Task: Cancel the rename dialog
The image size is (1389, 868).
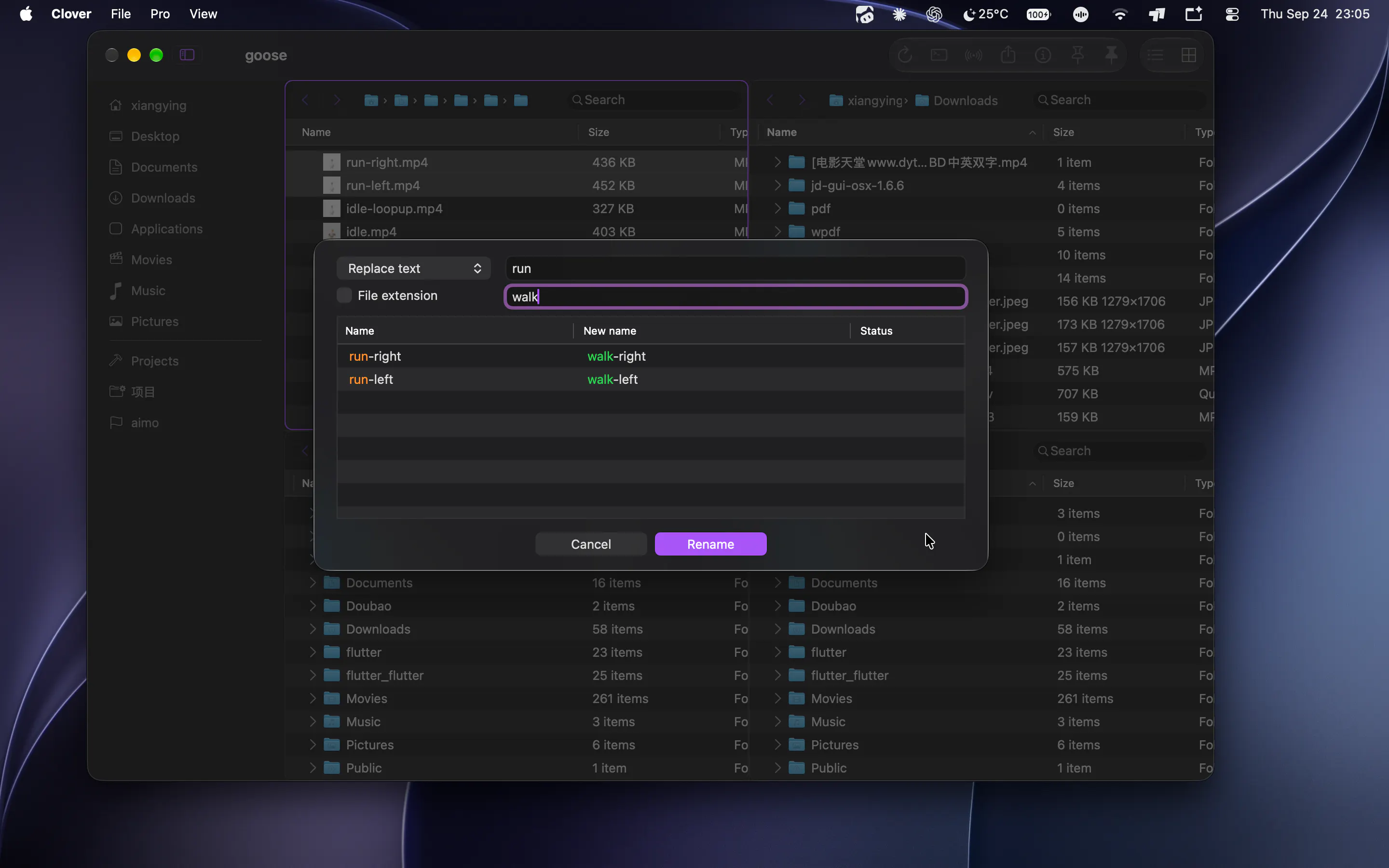Action: tap(591, 544)
